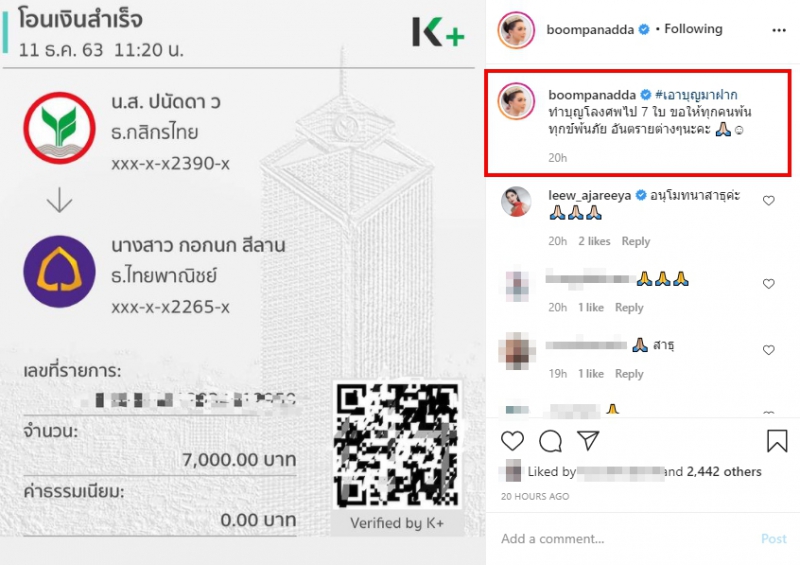Reply to leew_ajareeya's comment
This screenshot has width=800, height=565.
pyautogui.click(x=635, y=241)
